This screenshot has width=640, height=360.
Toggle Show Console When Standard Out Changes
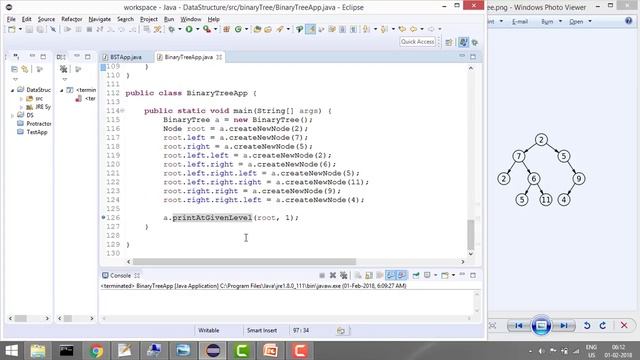[391, 276]
